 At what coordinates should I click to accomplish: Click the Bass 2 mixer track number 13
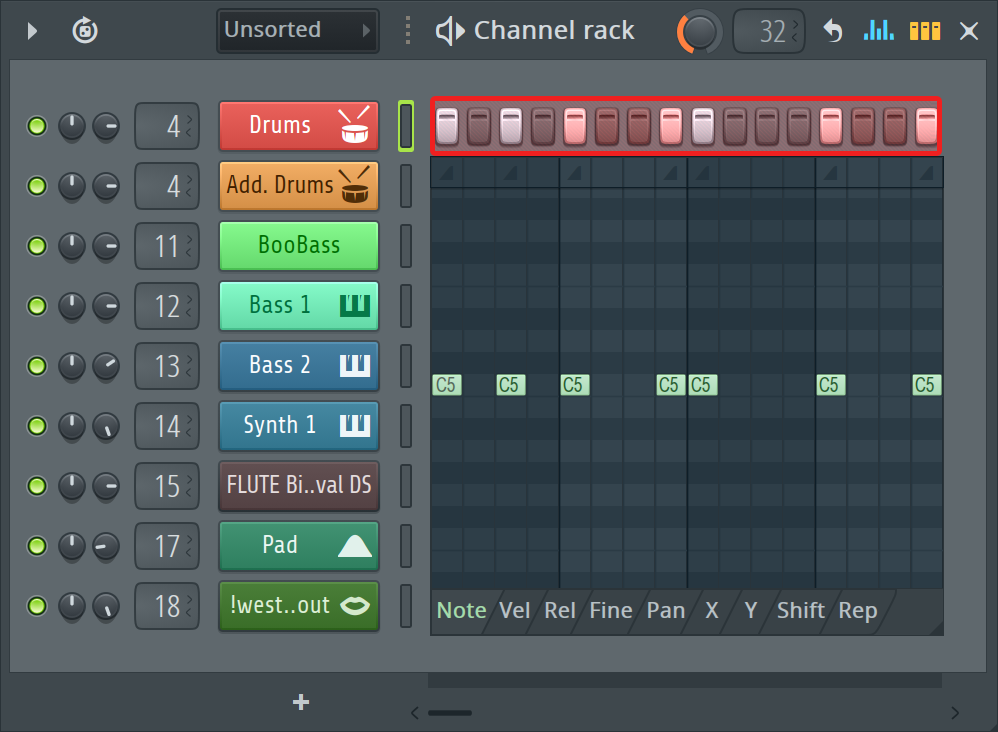pos(167,366)
